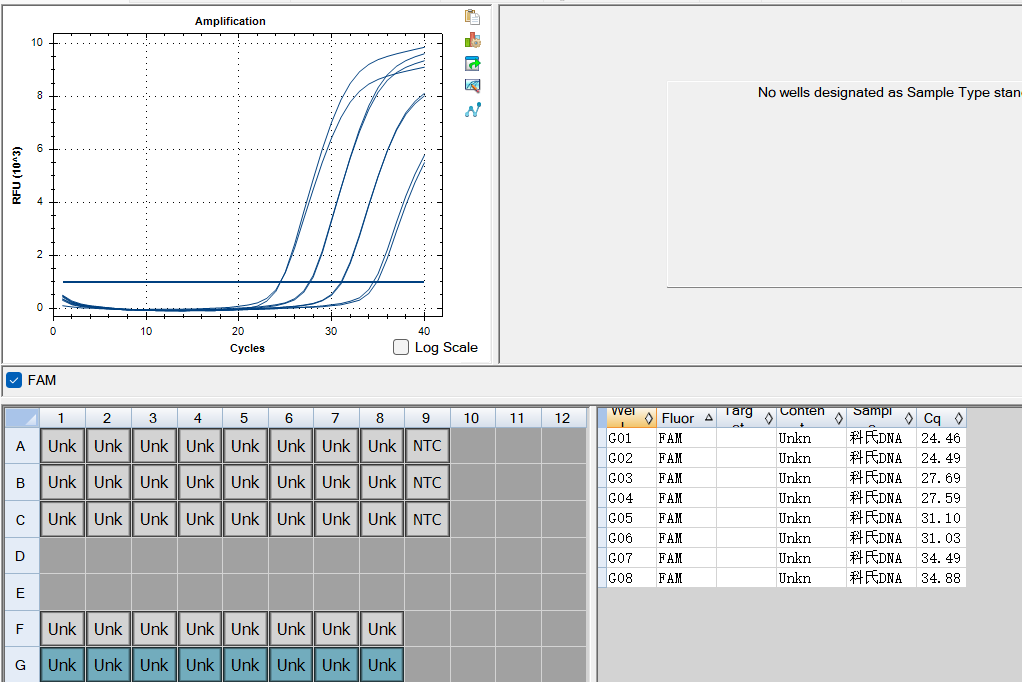1022x682 pixels.
Task: Select plate row C header
Action: tap(22, 520)
